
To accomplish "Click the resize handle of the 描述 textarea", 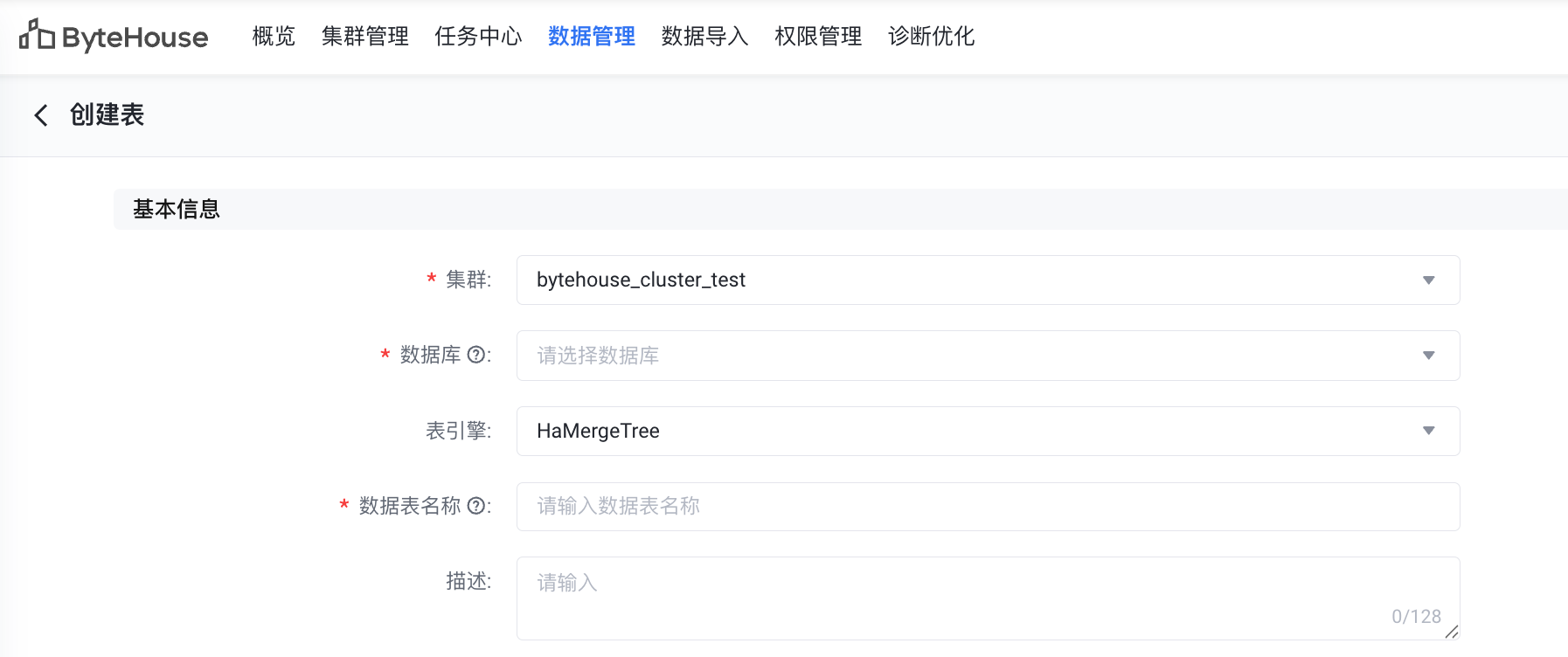I will click(1451, 632).
